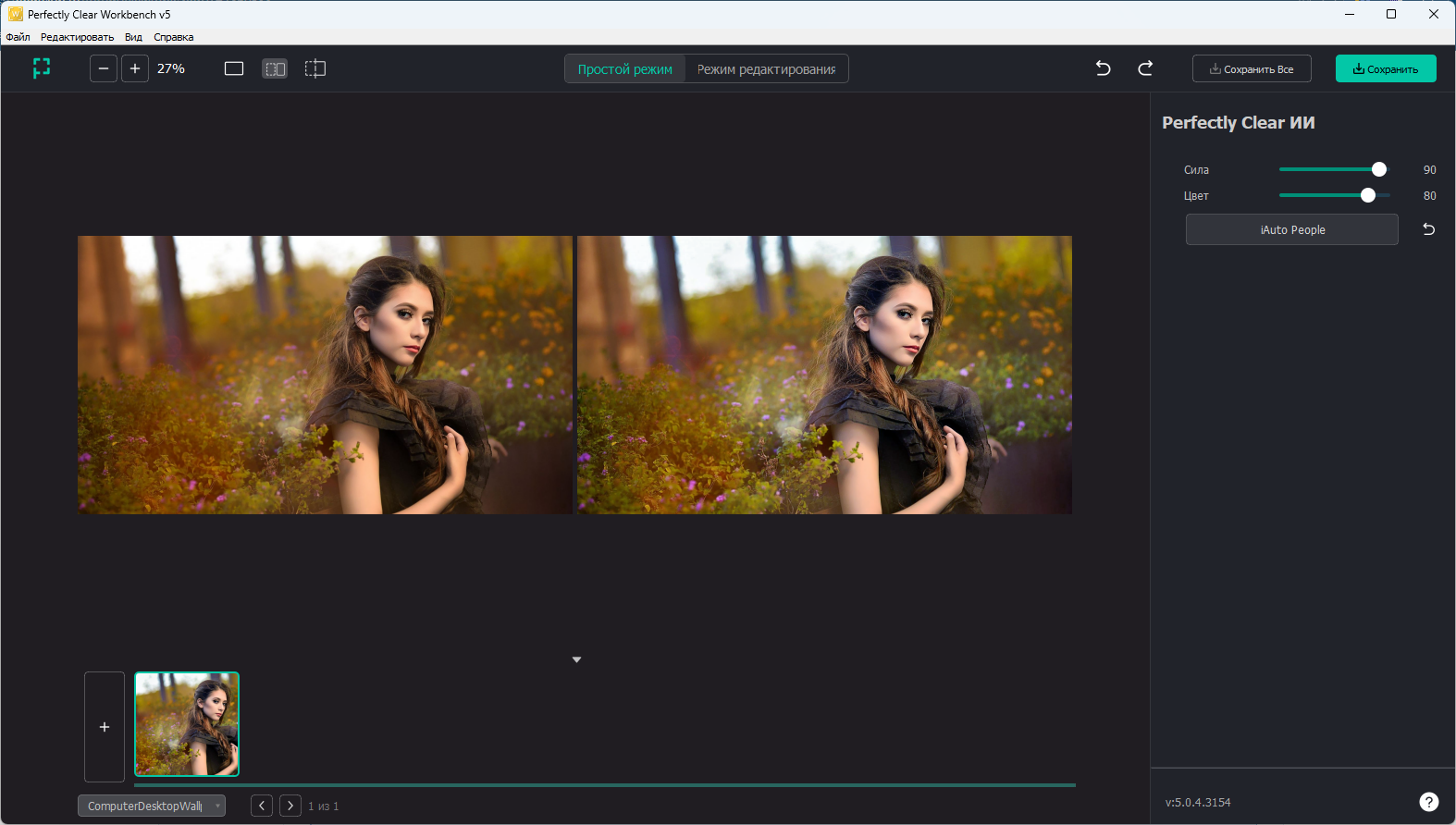Expand the ComputerDesktopWall folder dropdown
The width and height of the screenshot is (1456, 825).
[152, 806]
